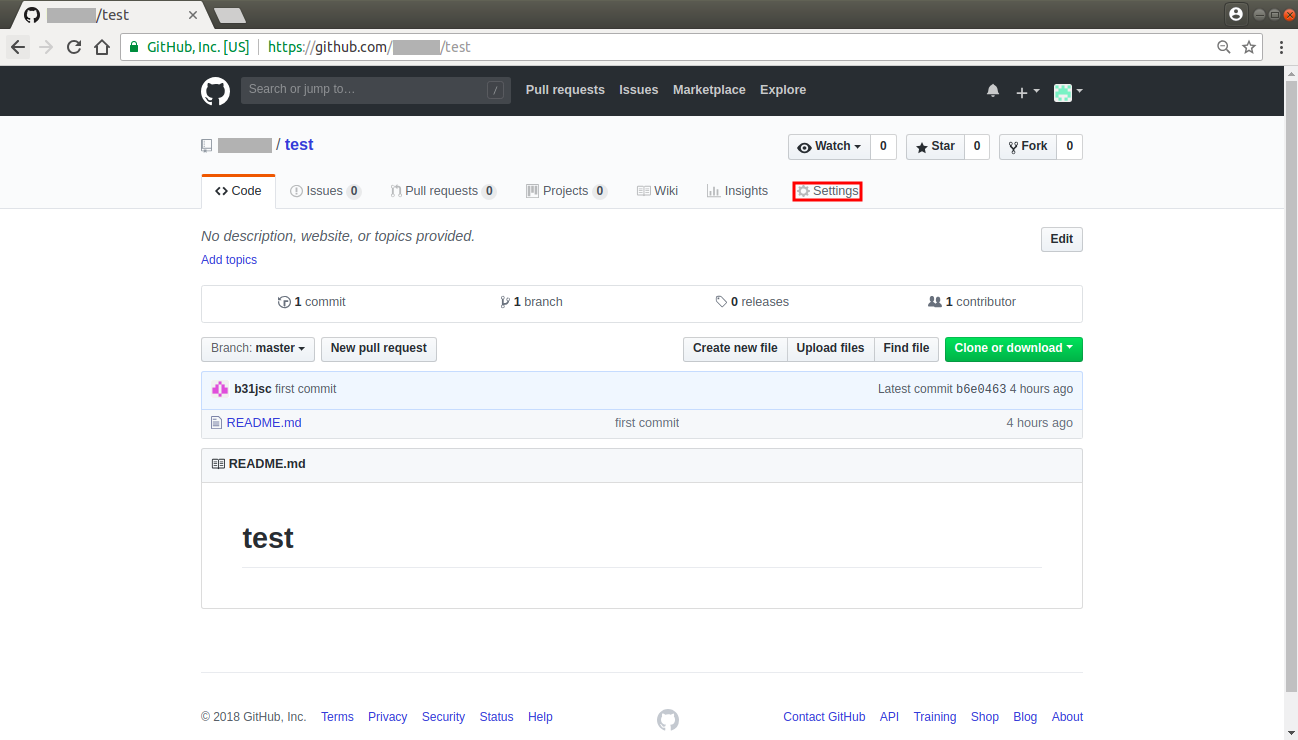Open Contact GitHub in footer
The height and width of the screenshot is (740, 1298).
824,717
